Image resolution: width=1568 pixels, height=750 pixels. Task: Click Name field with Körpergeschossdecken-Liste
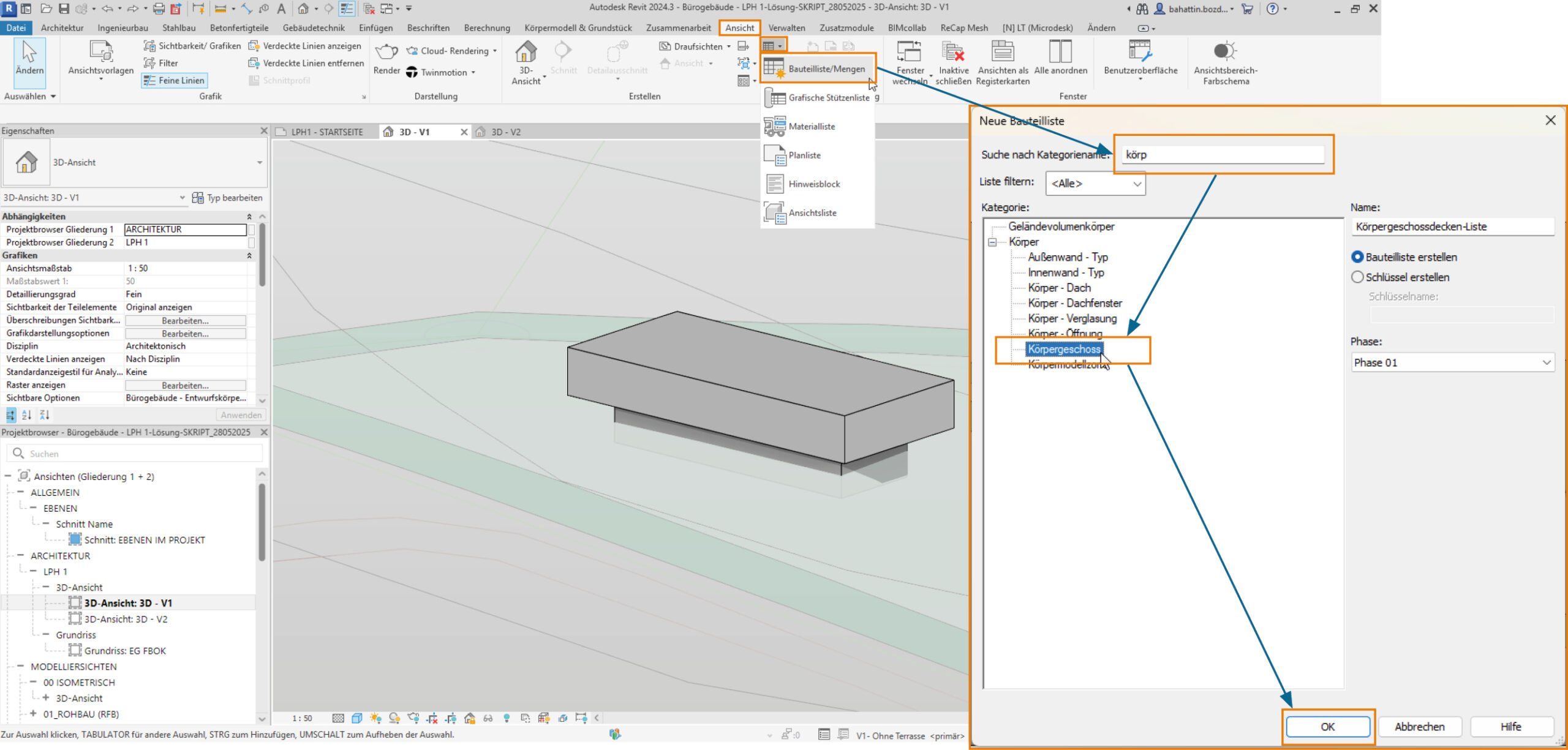1452,227
